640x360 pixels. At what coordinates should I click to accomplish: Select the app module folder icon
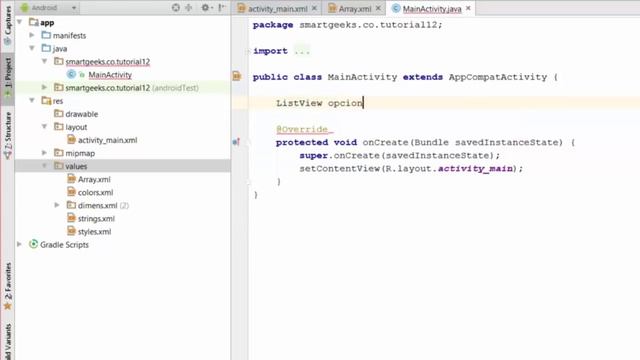coord(33,22)
